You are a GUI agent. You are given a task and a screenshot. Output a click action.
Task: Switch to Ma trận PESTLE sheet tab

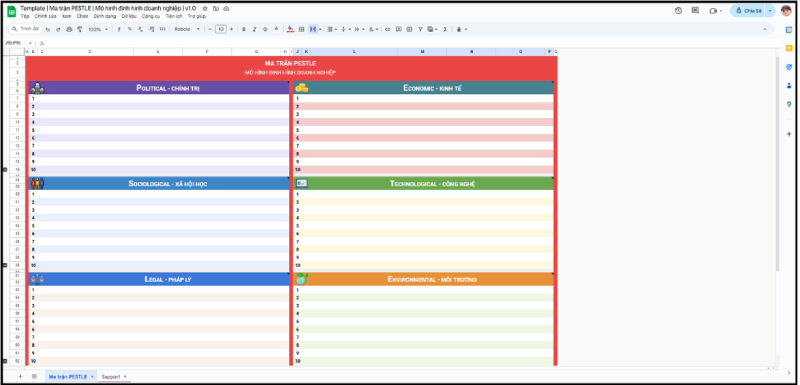[70, 376]
